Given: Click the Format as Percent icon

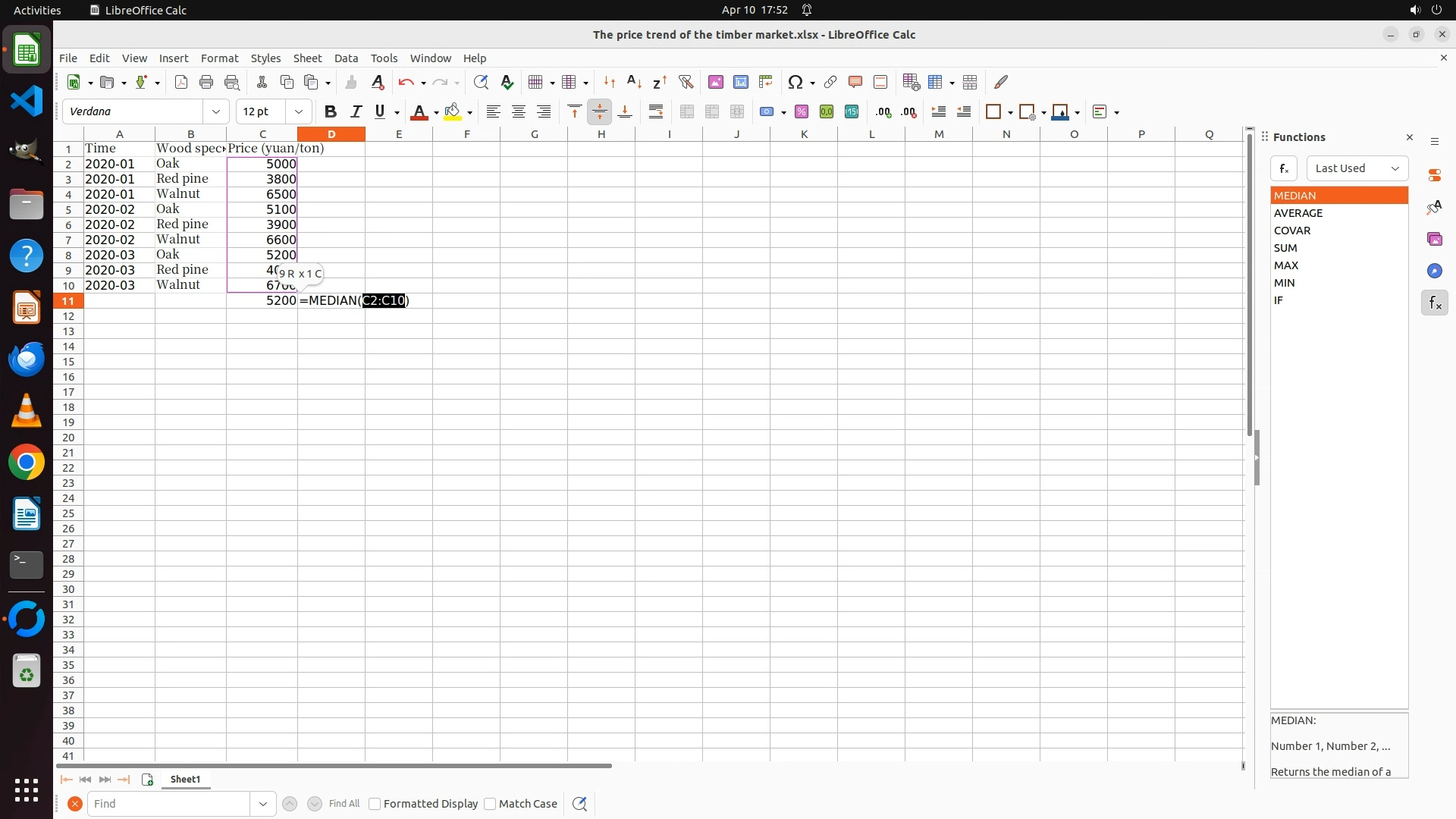Looking at the screenshot, I should point(801,111).
